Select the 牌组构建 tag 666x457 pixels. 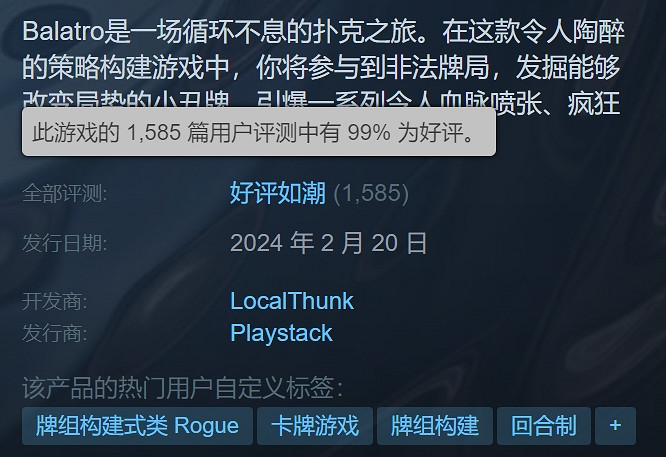click(x=435, y=426)
